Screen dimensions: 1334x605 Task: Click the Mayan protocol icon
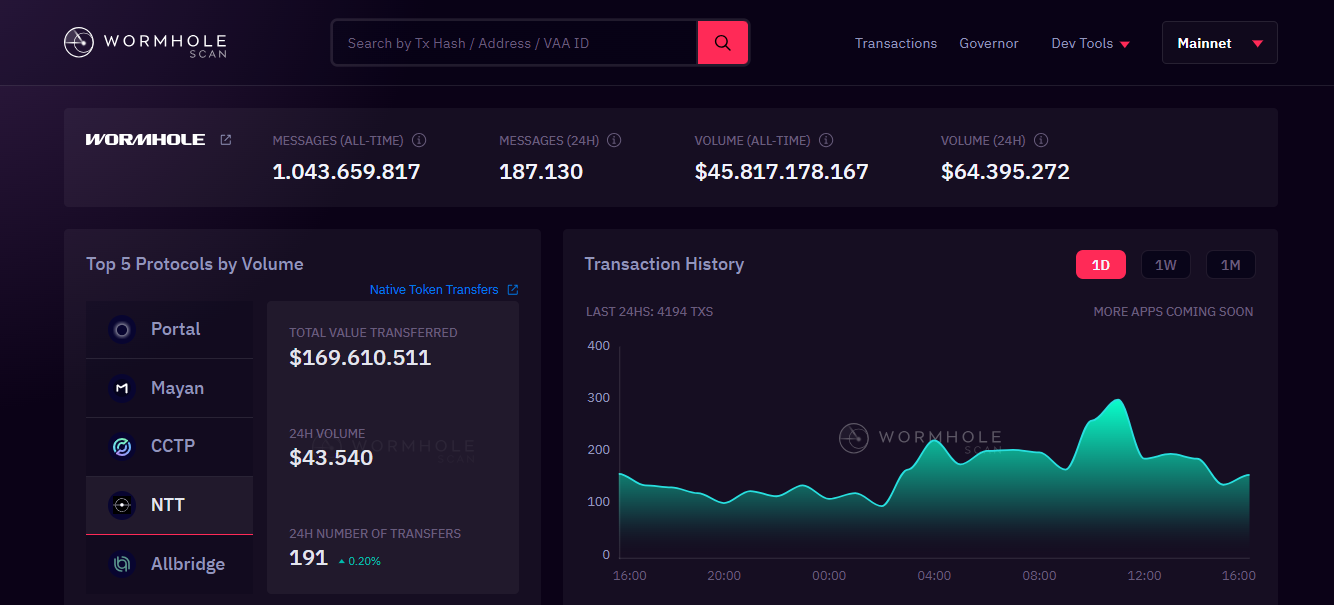[122, 388]
